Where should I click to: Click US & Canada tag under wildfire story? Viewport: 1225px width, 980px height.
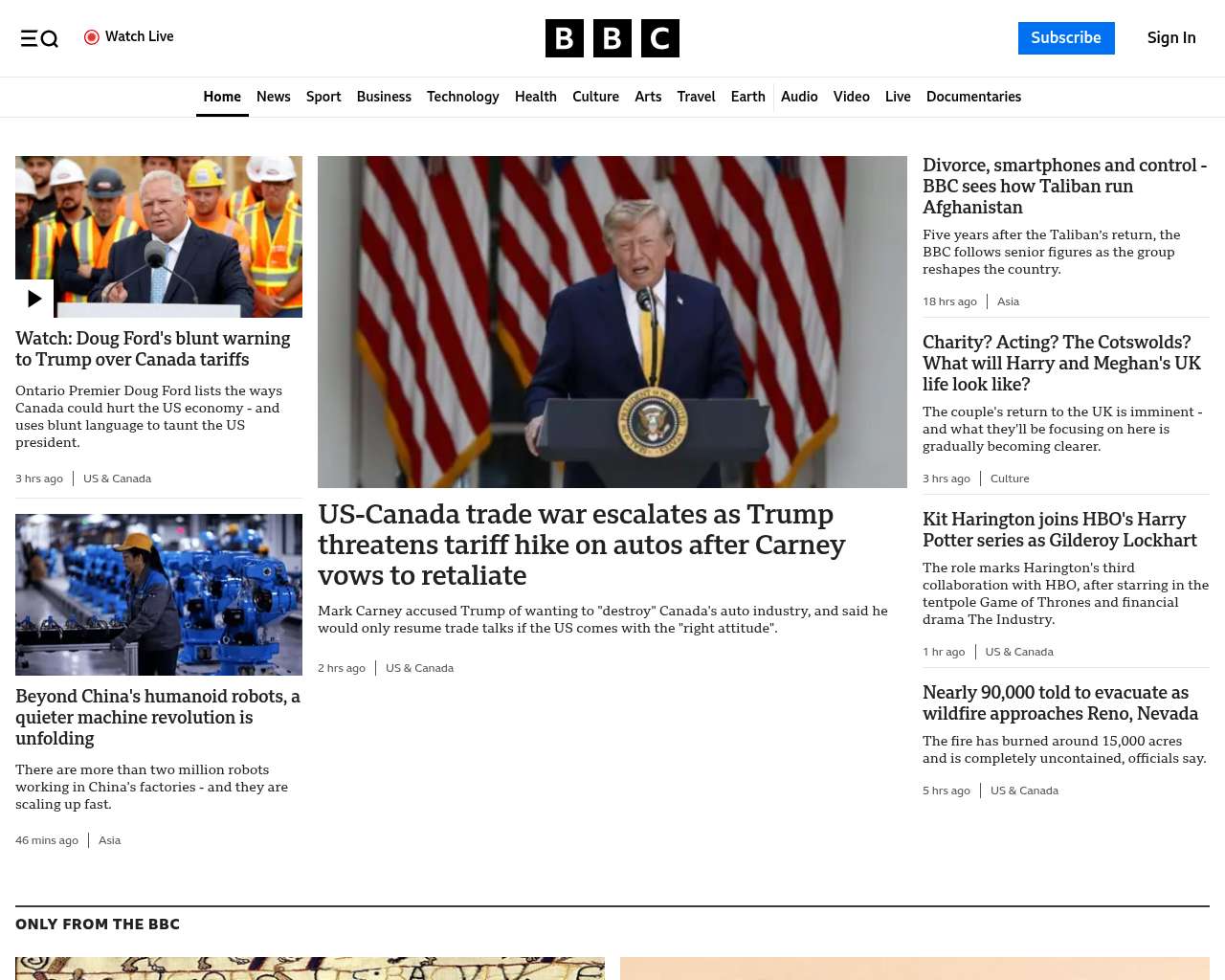[x=1024, y=791]
